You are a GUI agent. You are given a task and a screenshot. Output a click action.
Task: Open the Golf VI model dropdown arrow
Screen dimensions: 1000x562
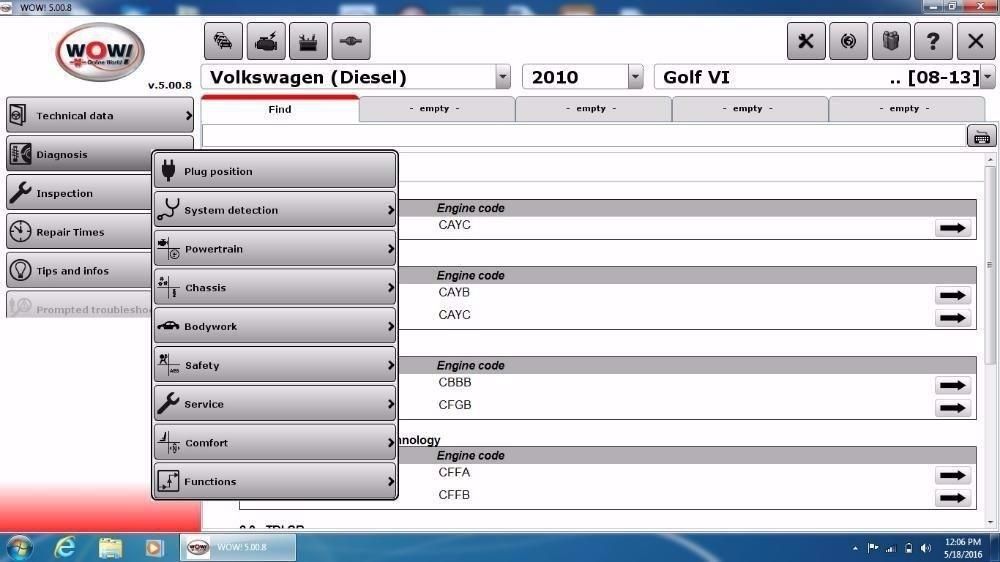point(987,77)
